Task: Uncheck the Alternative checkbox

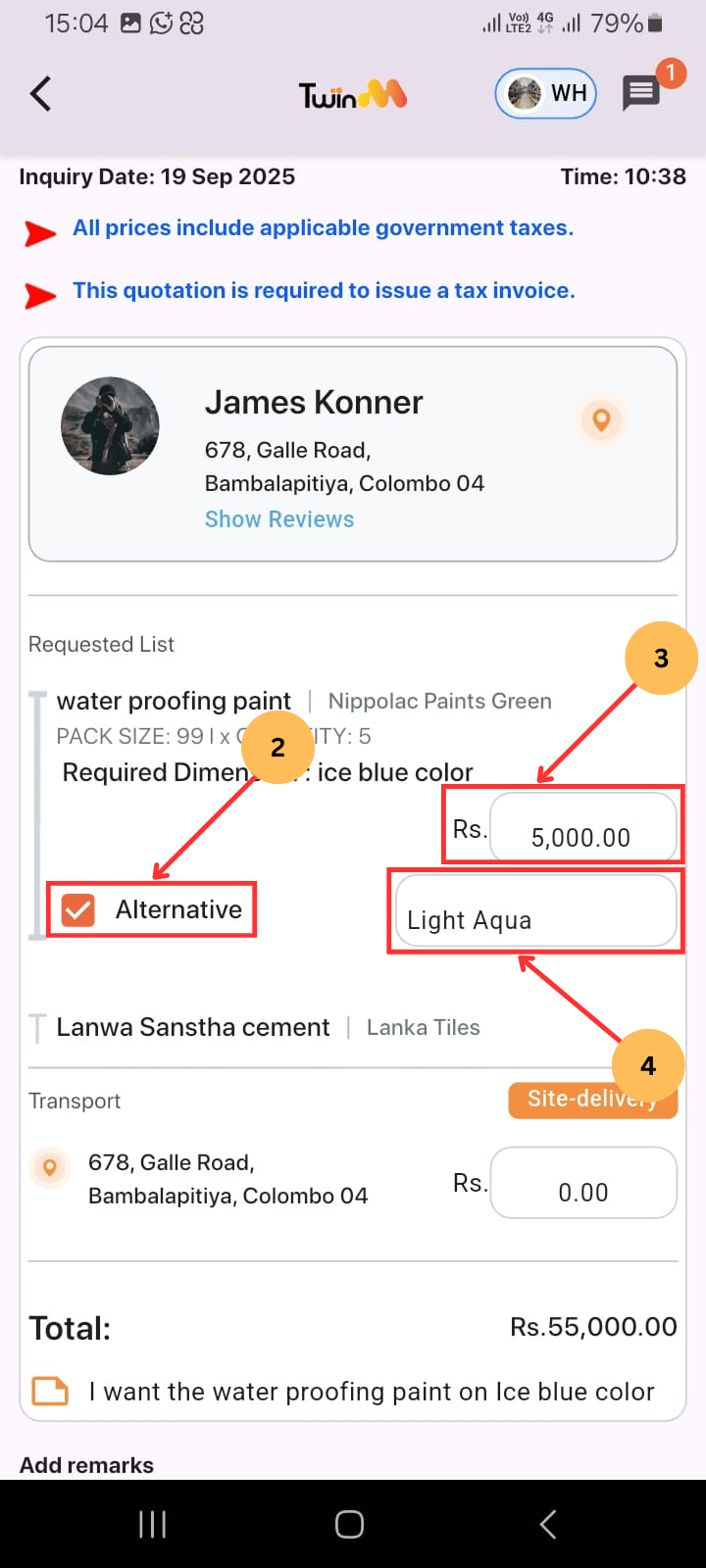Action: coord(78,909)
